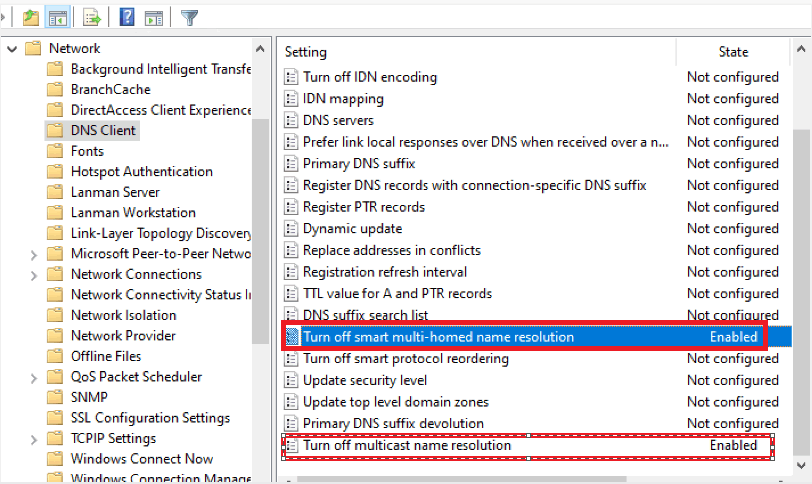
Task: Sort by the State column header
Action: tap(733, 52)
